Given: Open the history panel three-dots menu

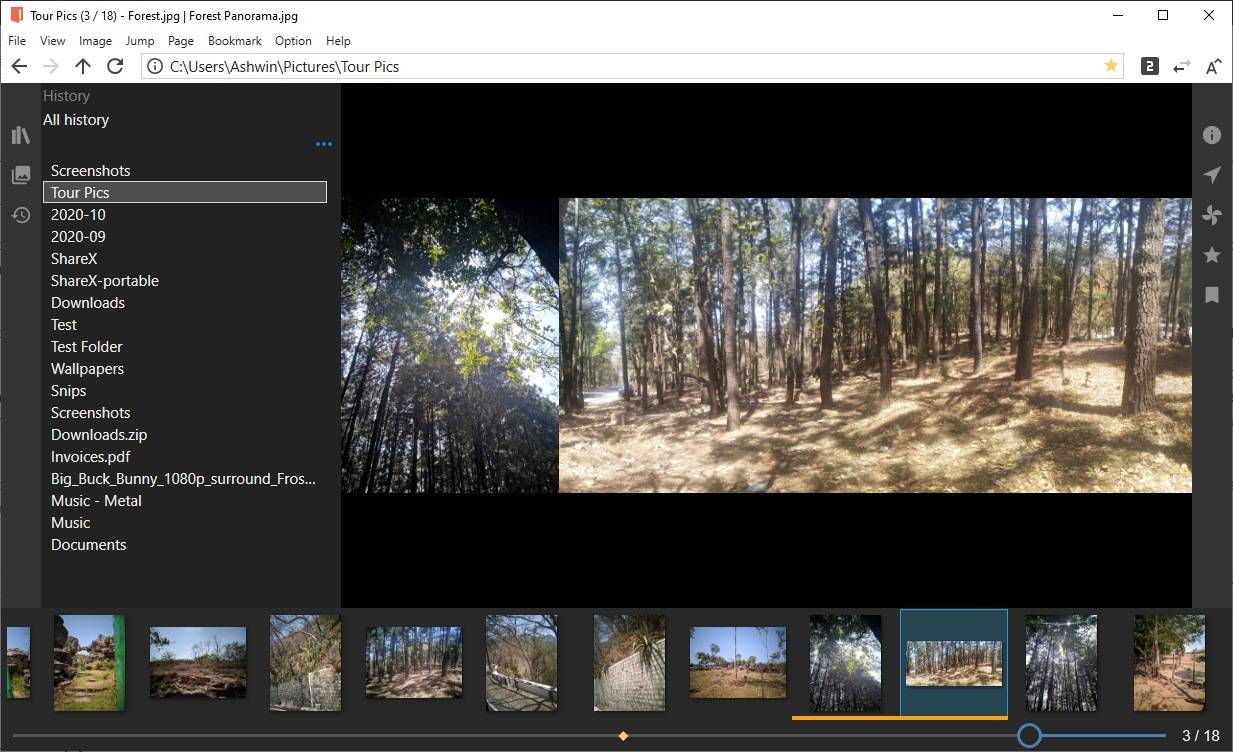Looking at the screenshot, I should pos(323,144).
